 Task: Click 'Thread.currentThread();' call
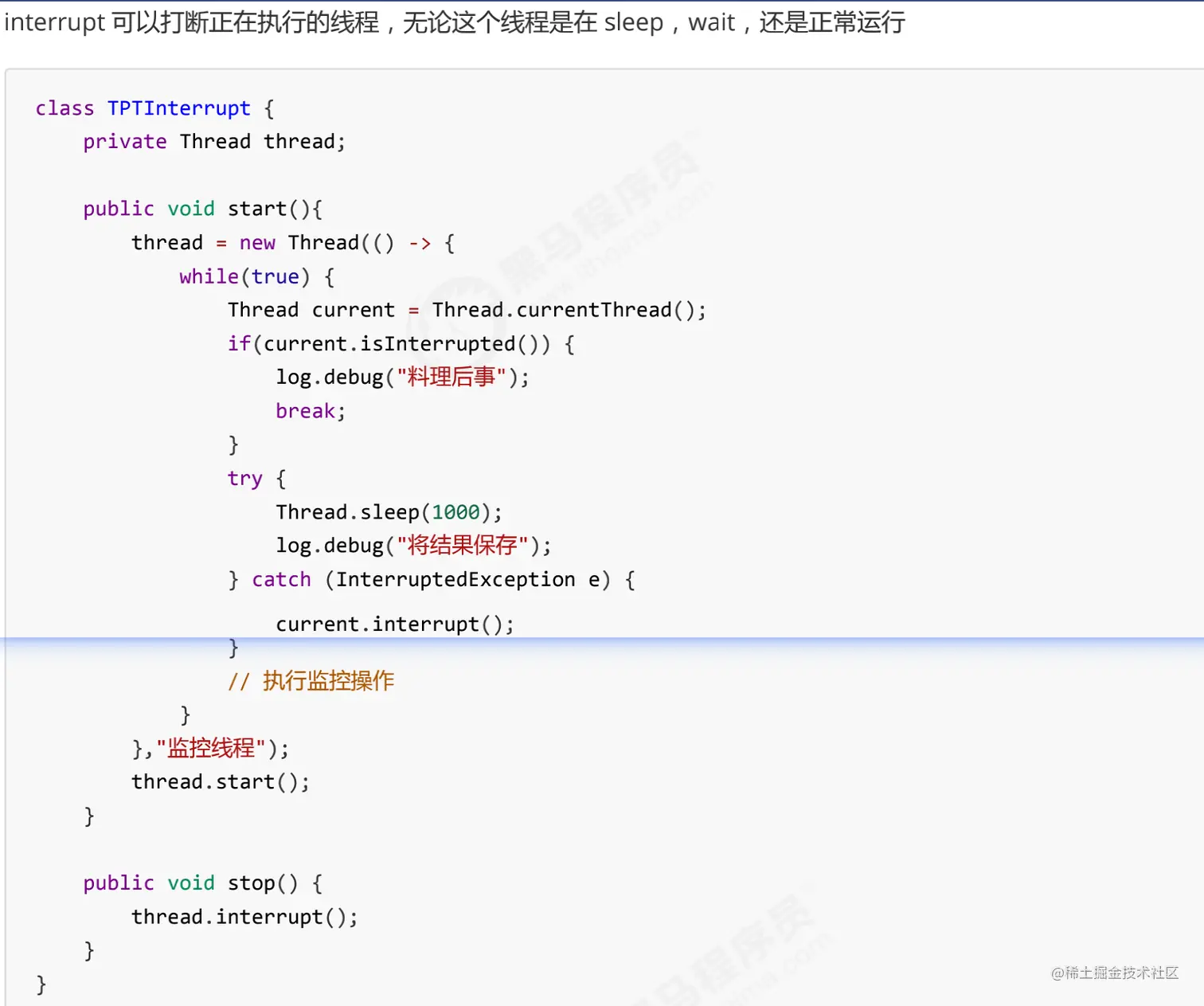[569, 310]
